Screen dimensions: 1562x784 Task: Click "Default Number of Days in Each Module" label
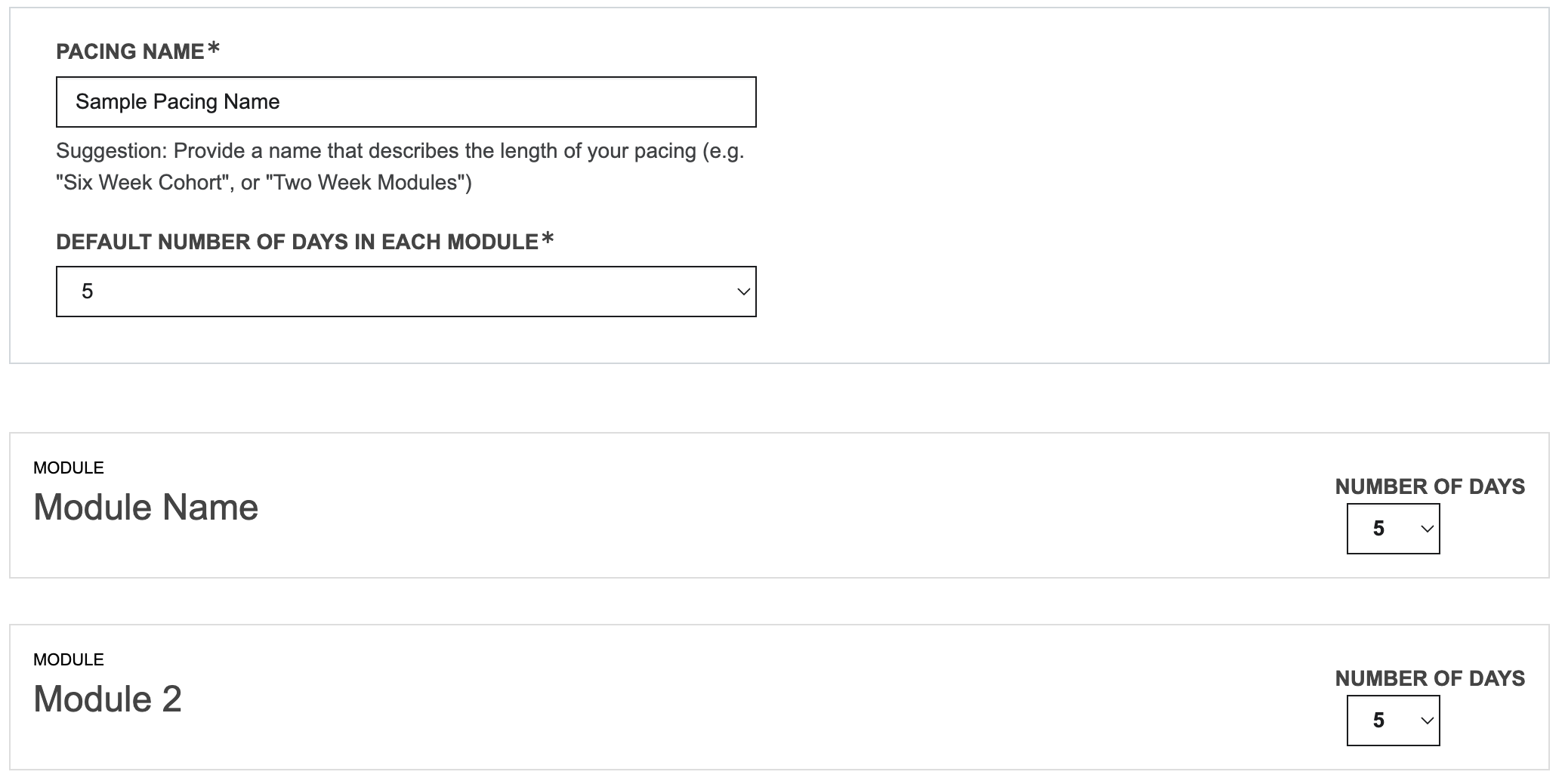(297, 242)
